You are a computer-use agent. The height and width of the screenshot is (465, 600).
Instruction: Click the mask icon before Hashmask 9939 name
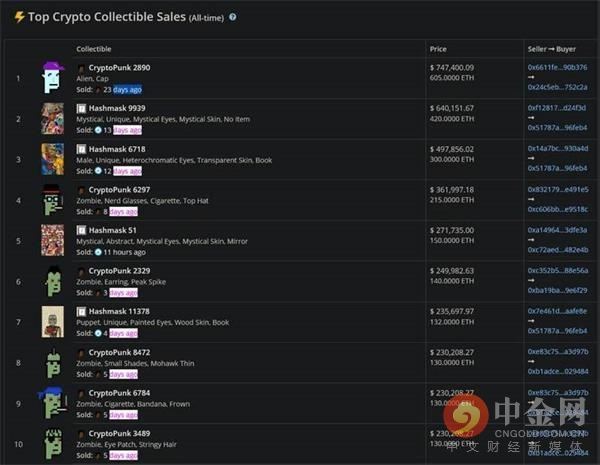coord(81,109)
